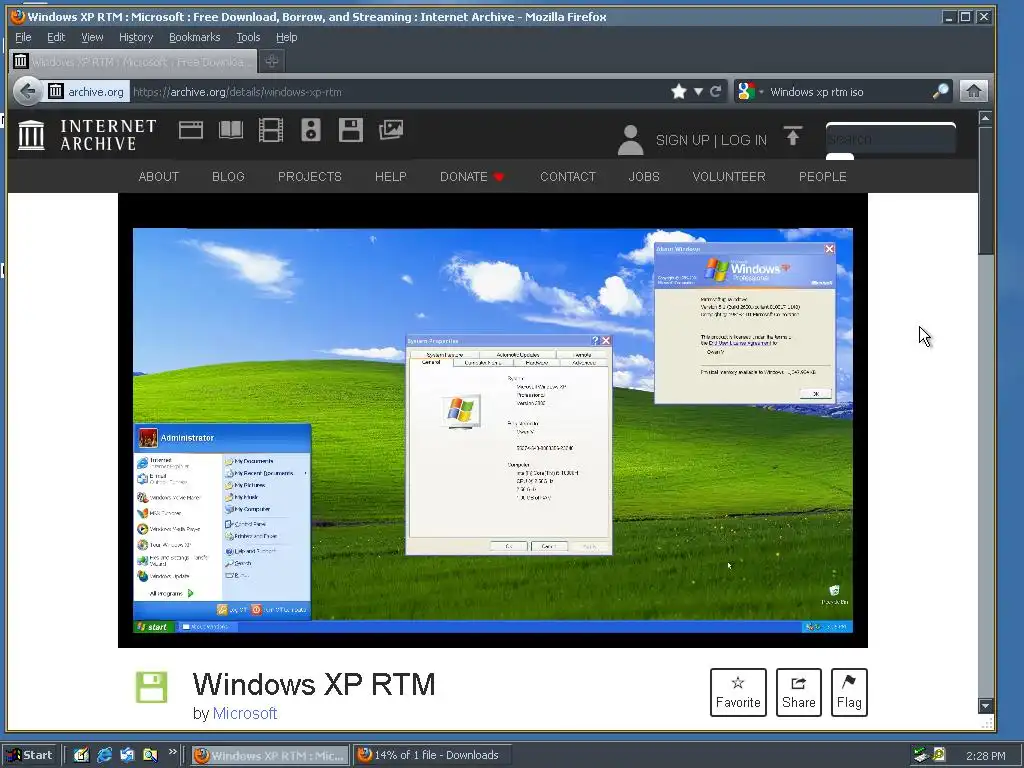Click the taskbar clock 2:28 PM
The height and width of the screenshot is (768, 1024).
coord(985,756)
